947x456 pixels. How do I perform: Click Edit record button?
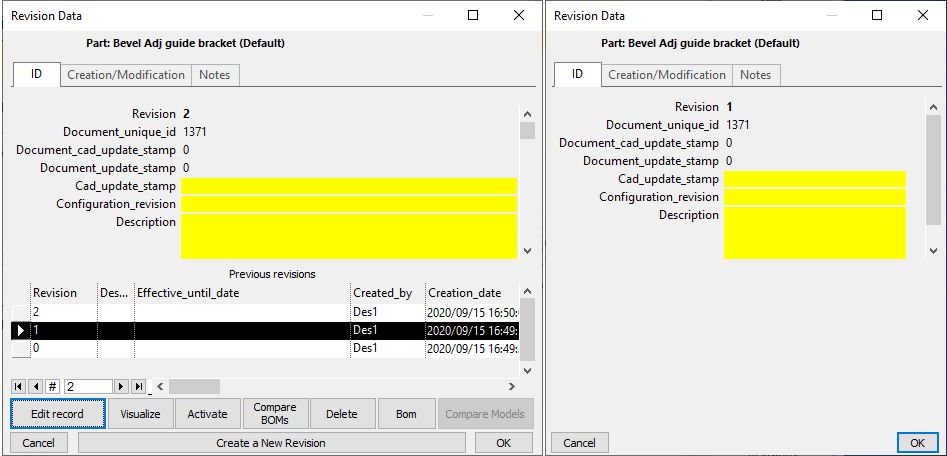tap(57, 414)
